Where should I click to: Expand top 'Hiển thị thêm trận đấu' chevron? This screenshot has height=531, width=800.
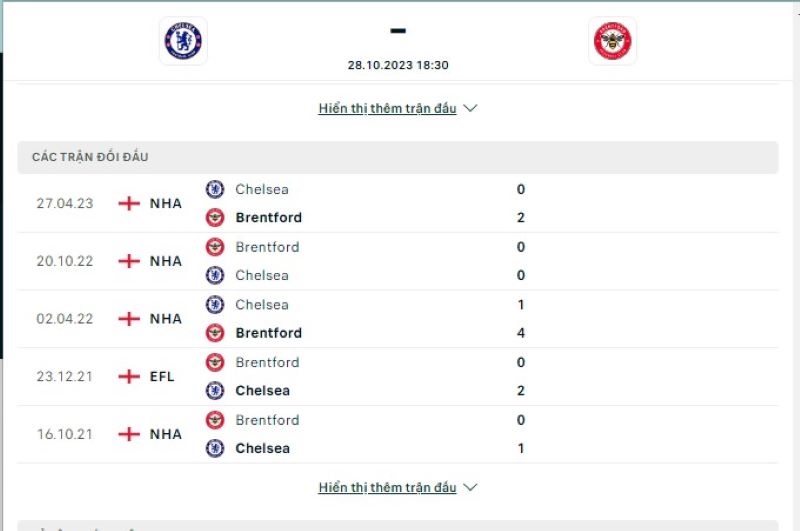click(x=471, y=108)
